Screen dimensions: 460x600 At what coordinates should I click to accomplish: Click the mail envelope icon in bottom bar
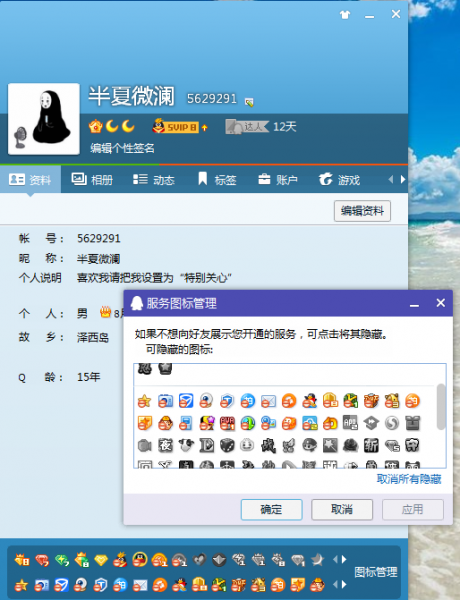[x=140, y=585]
